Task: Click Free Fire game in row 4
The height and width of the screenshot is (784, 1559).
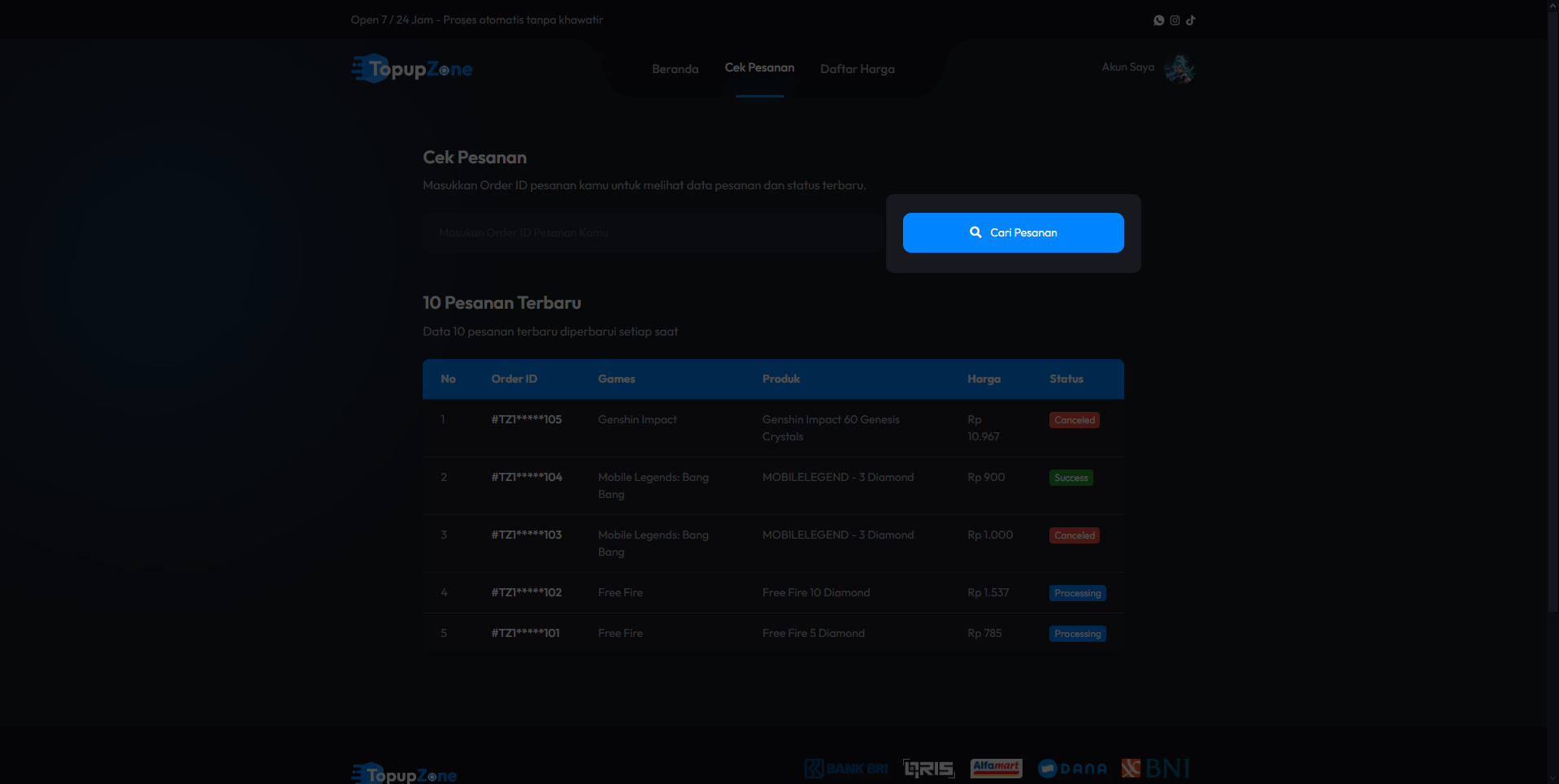Action: 620,593
